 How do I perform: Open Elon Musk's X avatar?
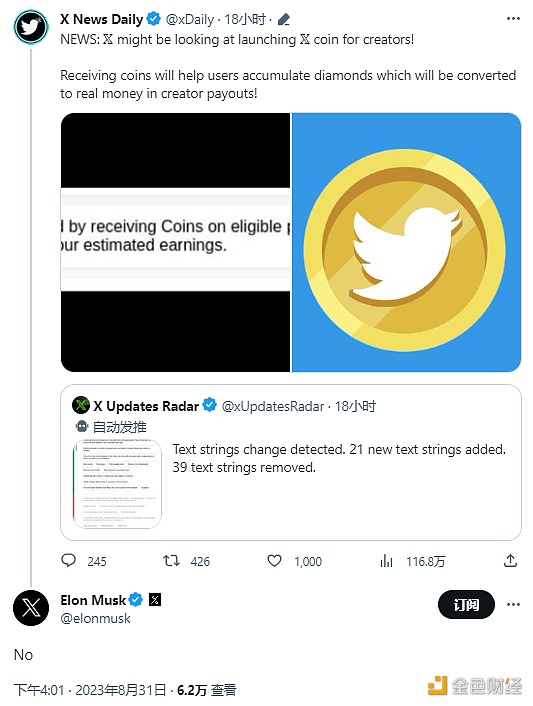(x=31, y=608)
